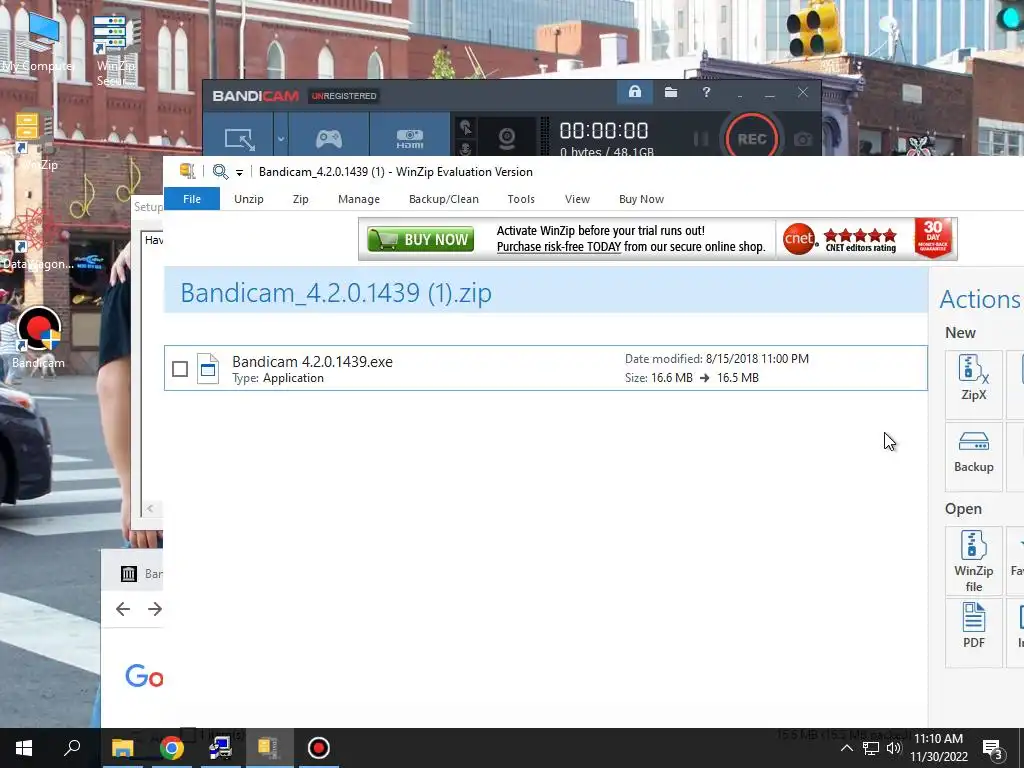The width and height of the screenshot is (1024, 768).
Task: Click the Bandicam taskbar icon
Action: [x=319, y=748]
